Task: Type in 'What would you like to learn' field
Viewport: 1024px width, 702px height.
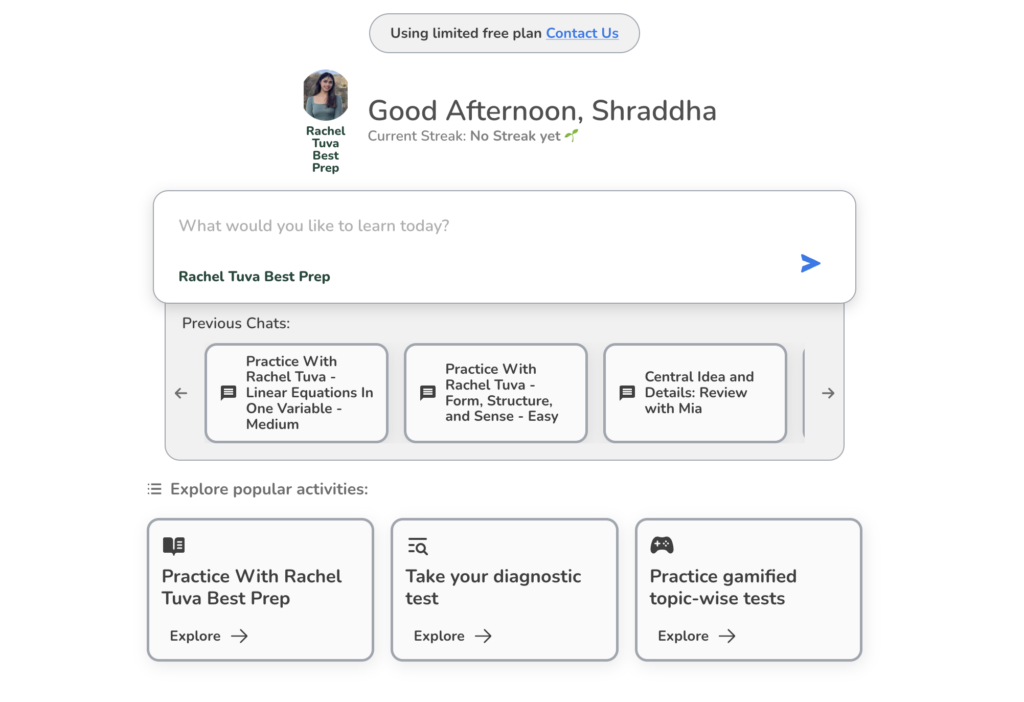Action: point(480,226)
